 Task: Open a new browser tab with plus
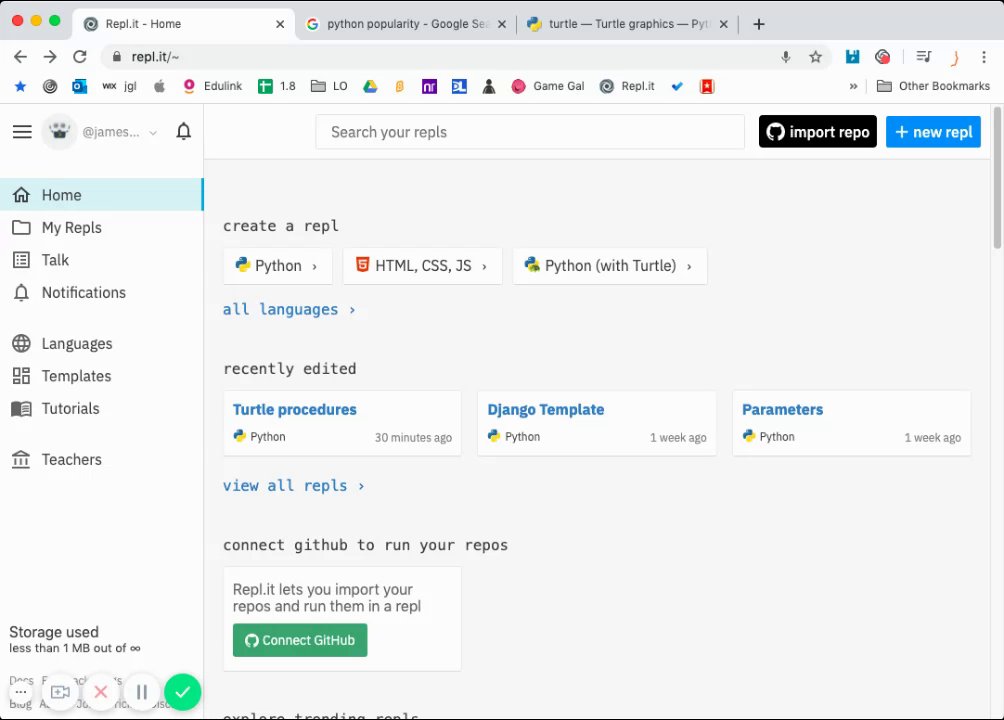point(759,24)
